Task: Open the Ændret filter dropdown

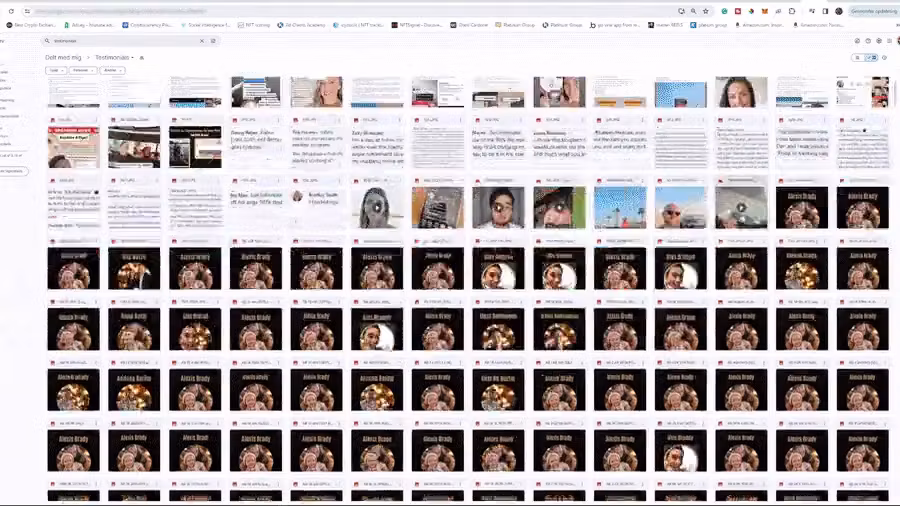Action: [112, 70]
